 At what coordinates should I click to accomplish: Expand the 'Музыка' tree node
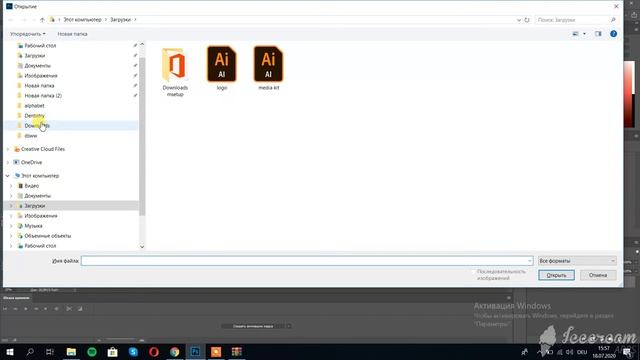pos(11,226)
